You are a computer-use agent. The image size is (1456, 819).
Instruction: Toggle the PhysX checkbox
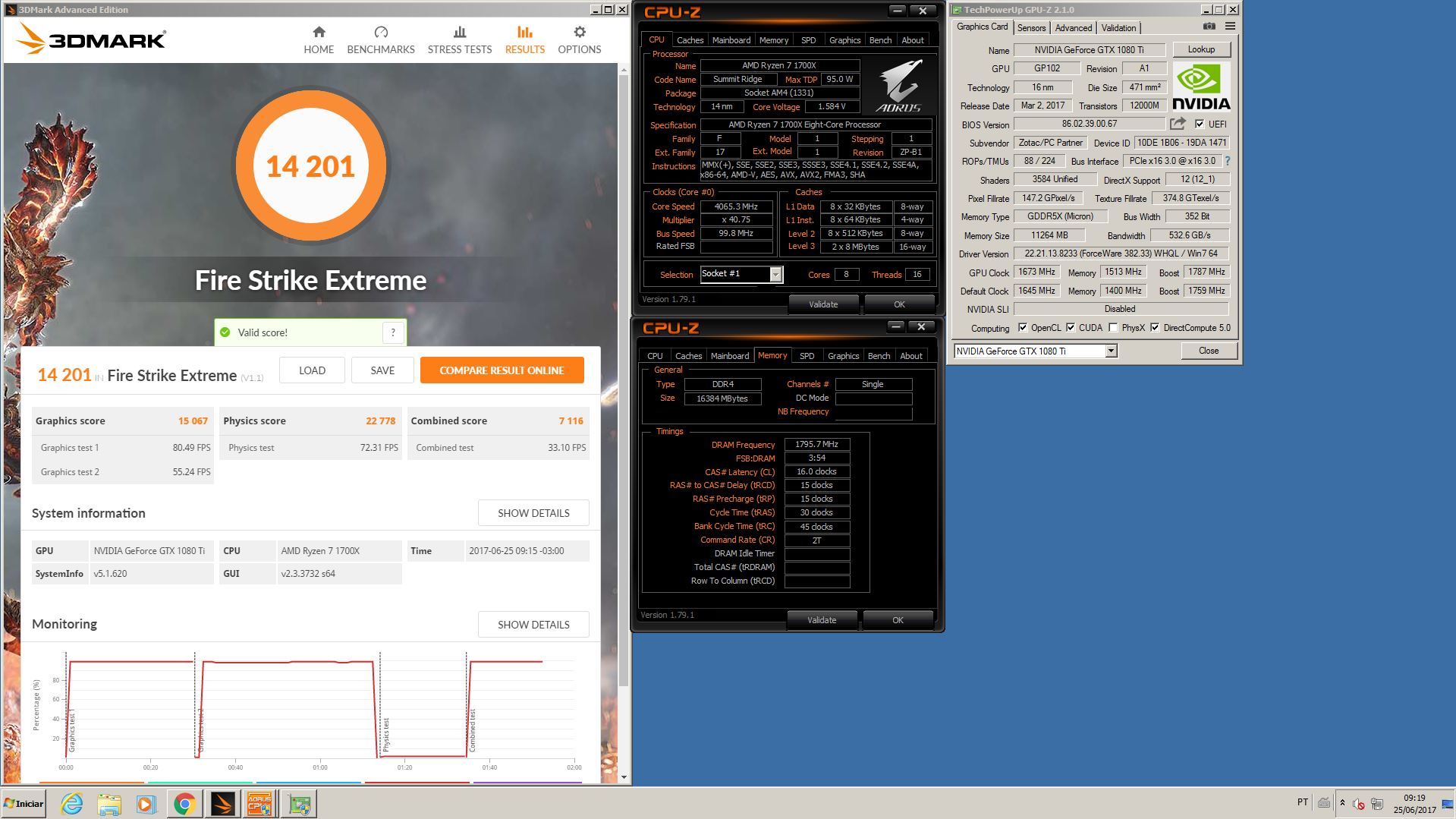[x=1113, y=328]
